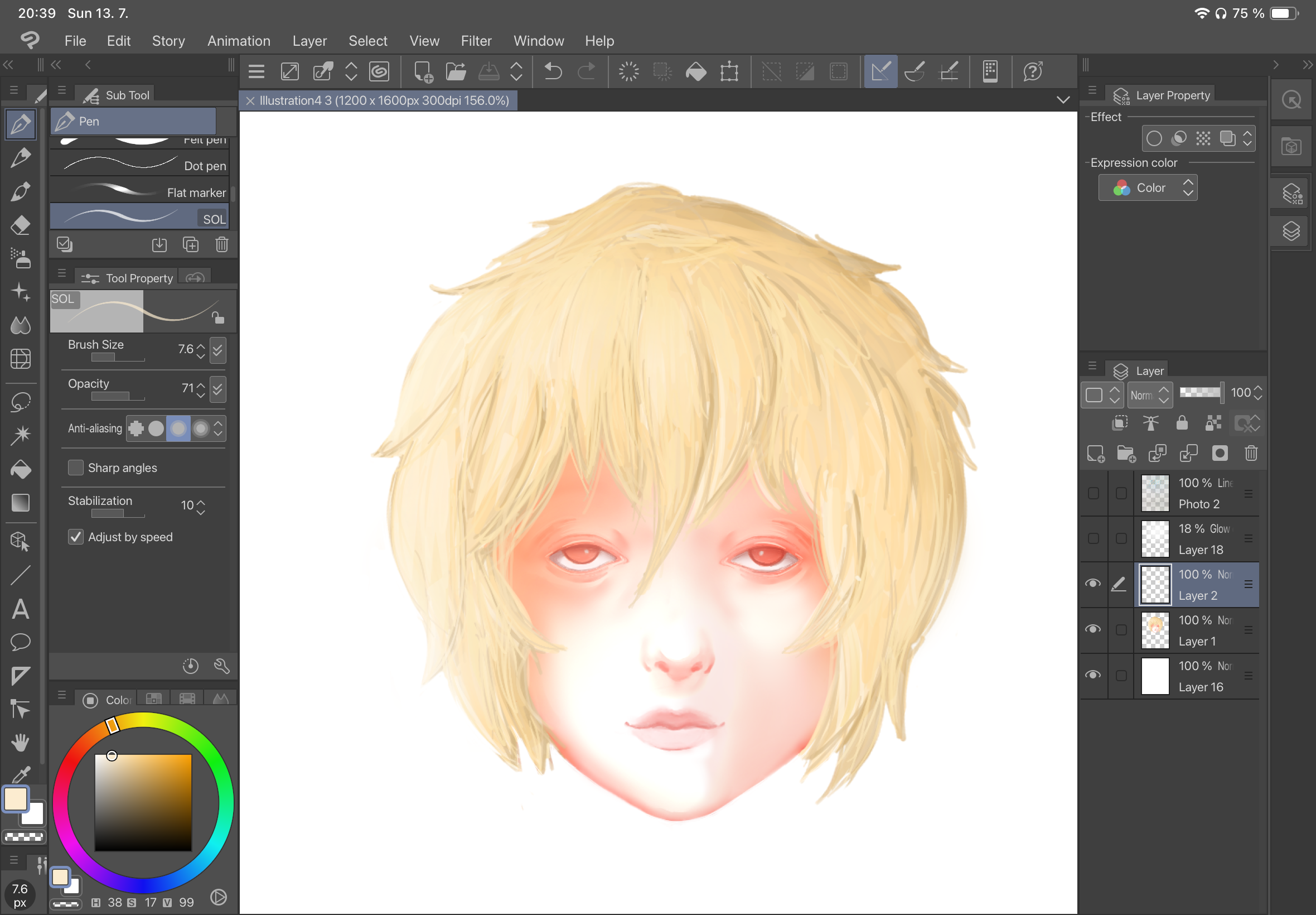
Task: Open the Tool Property tab
Action: pyautogui.click(x=127, y=278)
